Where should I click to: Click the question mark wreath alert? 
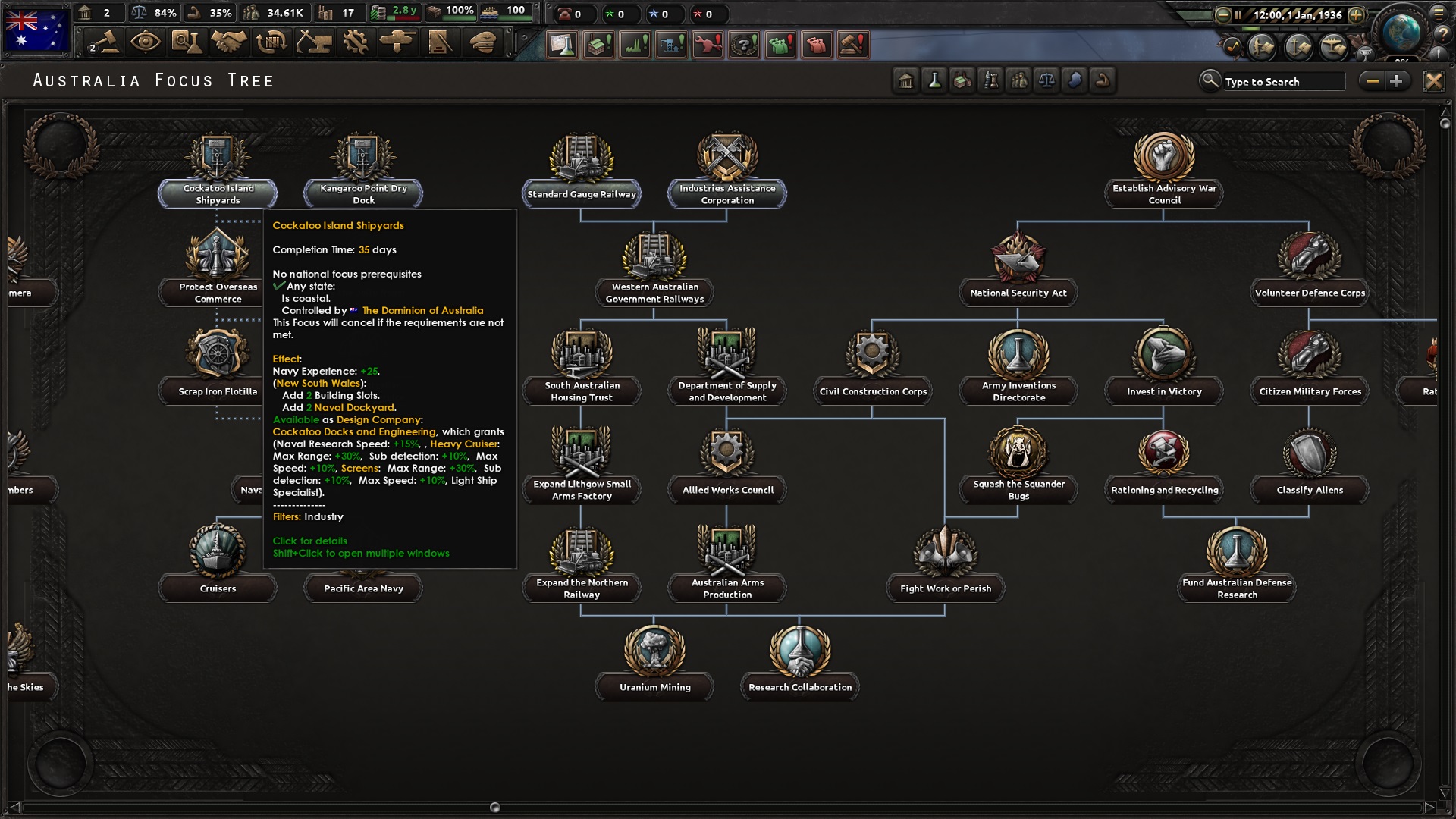point(744,45)
